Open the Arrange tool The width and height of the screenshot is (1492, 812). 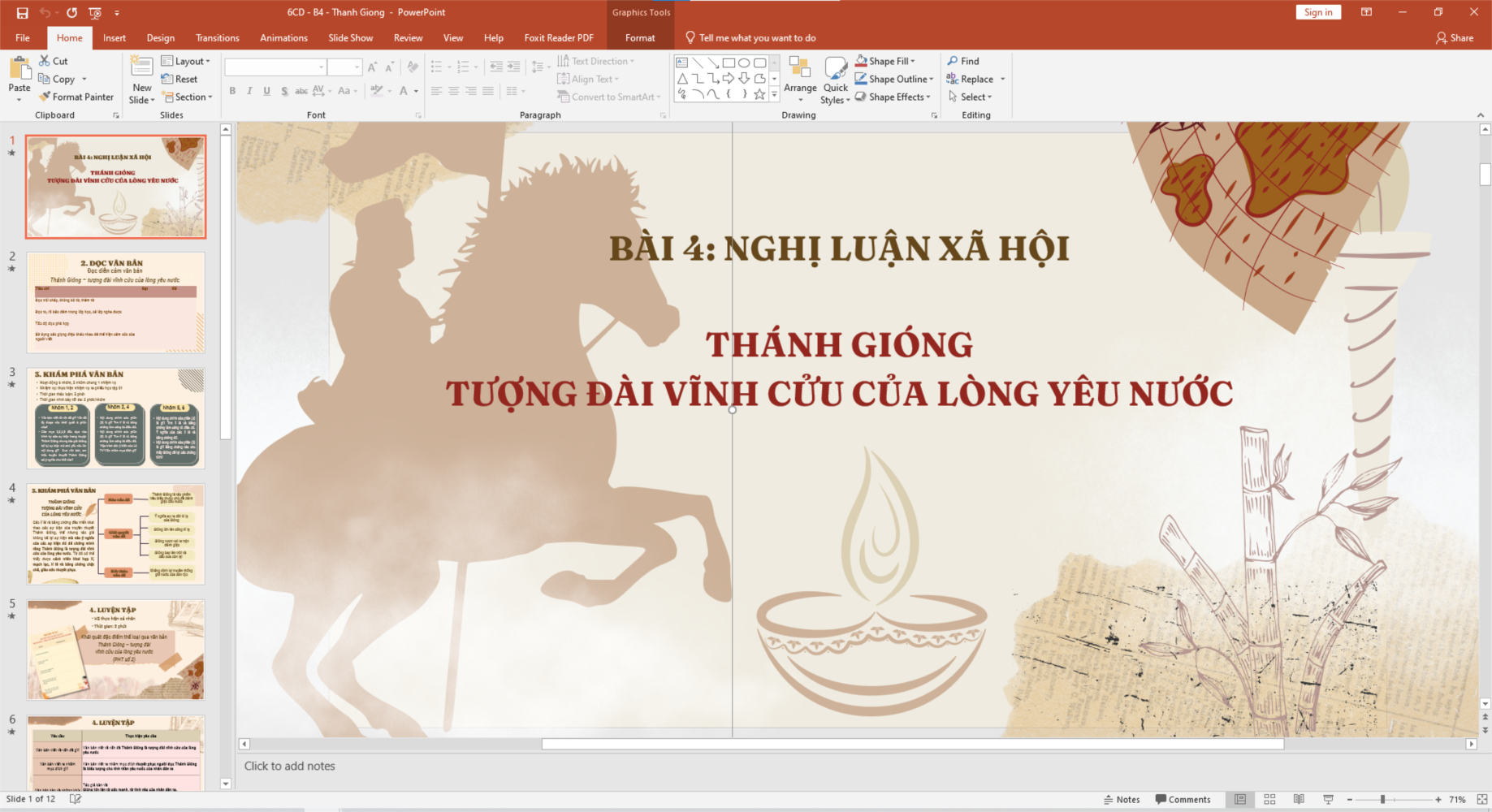click(799, 81)
